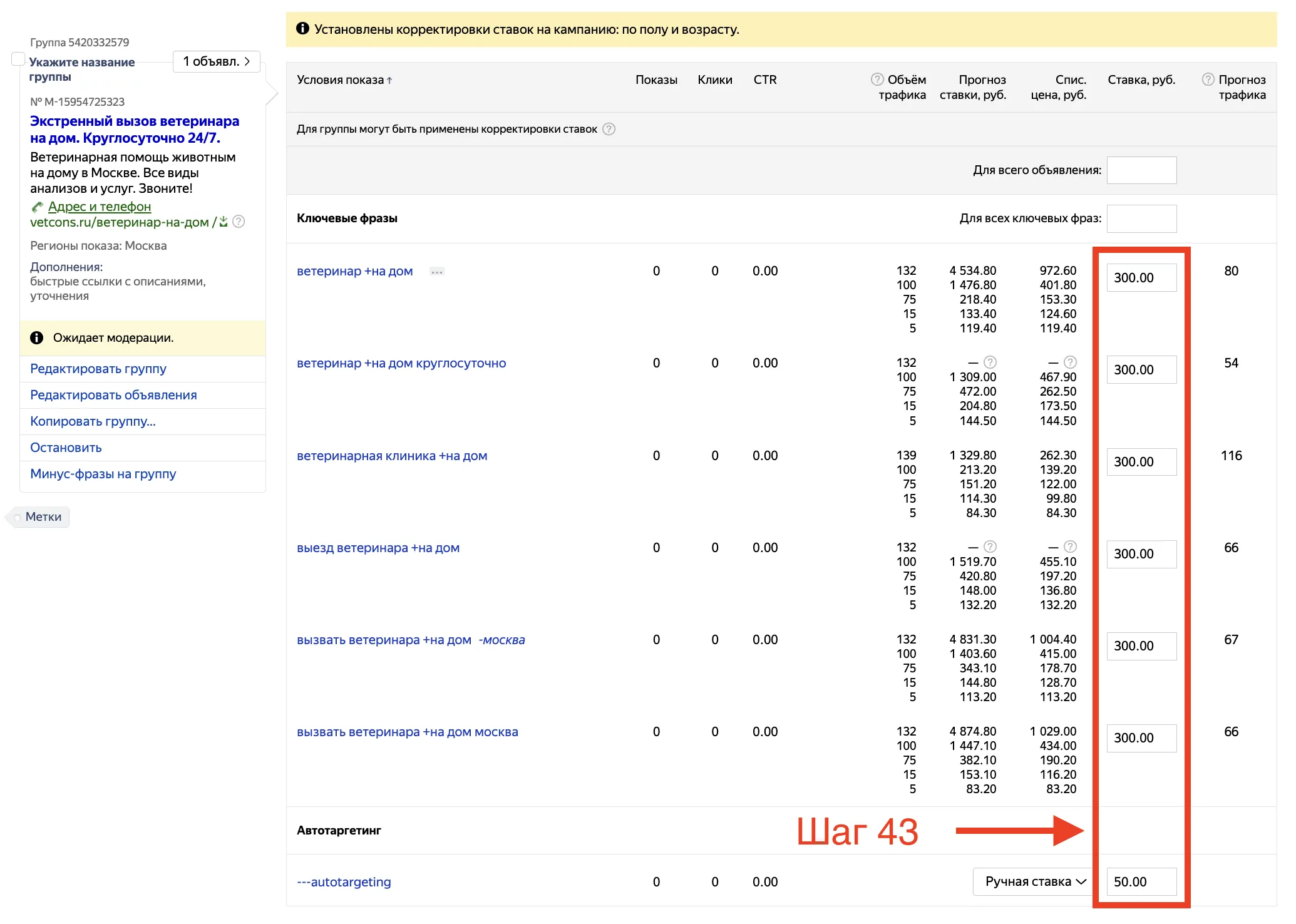The image size is (1296, 924).
Task: Choose Копировать группу... option
Action: 93,421
